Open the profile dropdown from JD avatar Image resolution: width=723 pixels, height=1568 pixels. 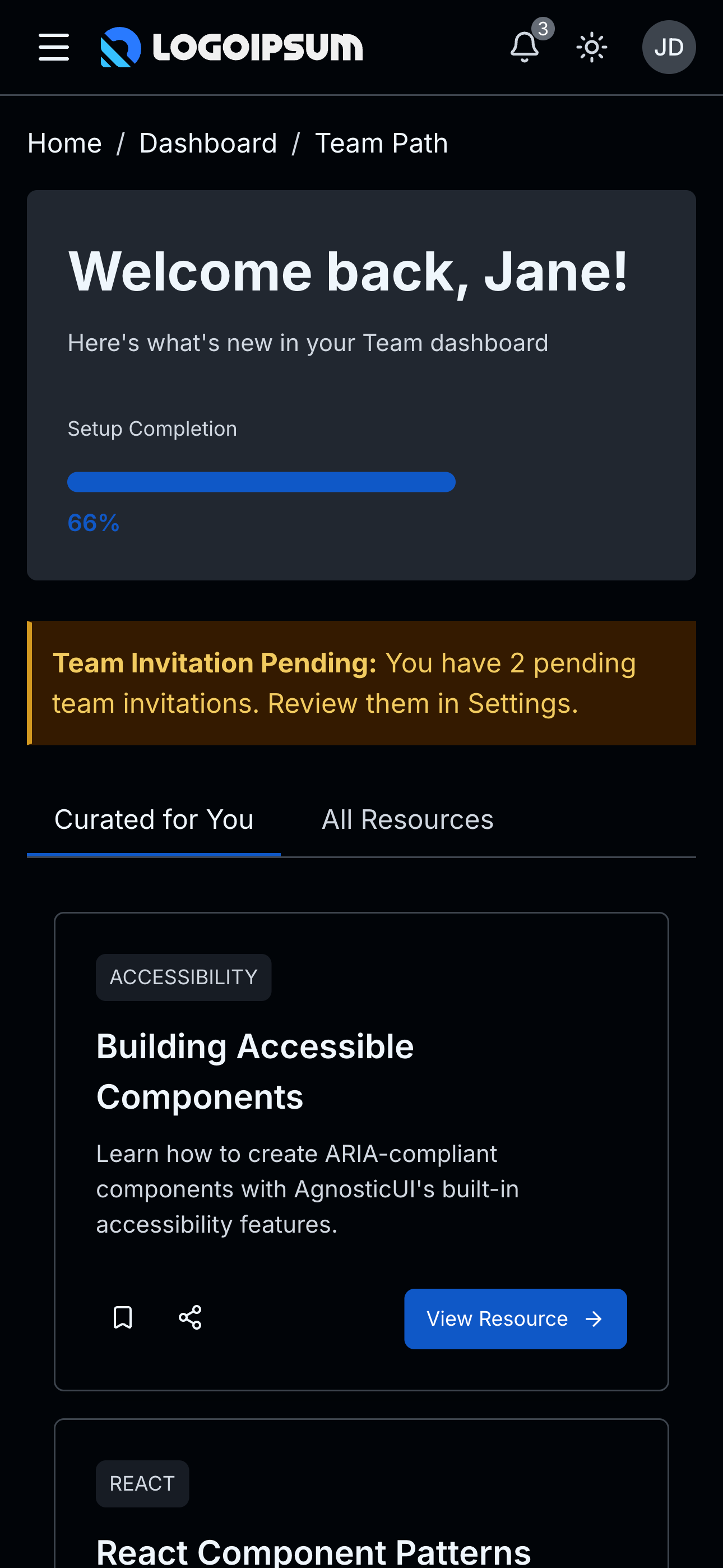(668, 47)
